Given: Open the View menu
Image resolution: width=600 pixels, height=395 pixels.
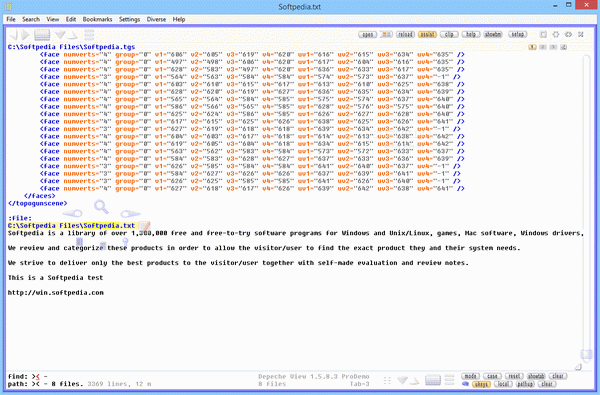Looking at the screenshot, I should coord(53,19).
